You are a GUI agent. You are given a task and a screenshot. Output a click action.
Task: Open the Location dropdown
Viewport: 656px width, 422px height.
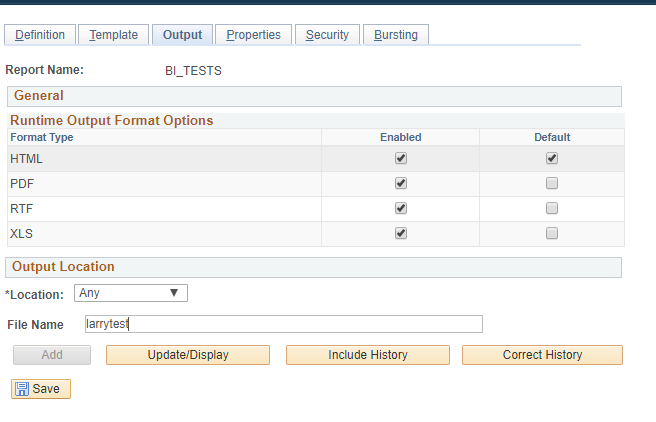click(x=131, y=293)
